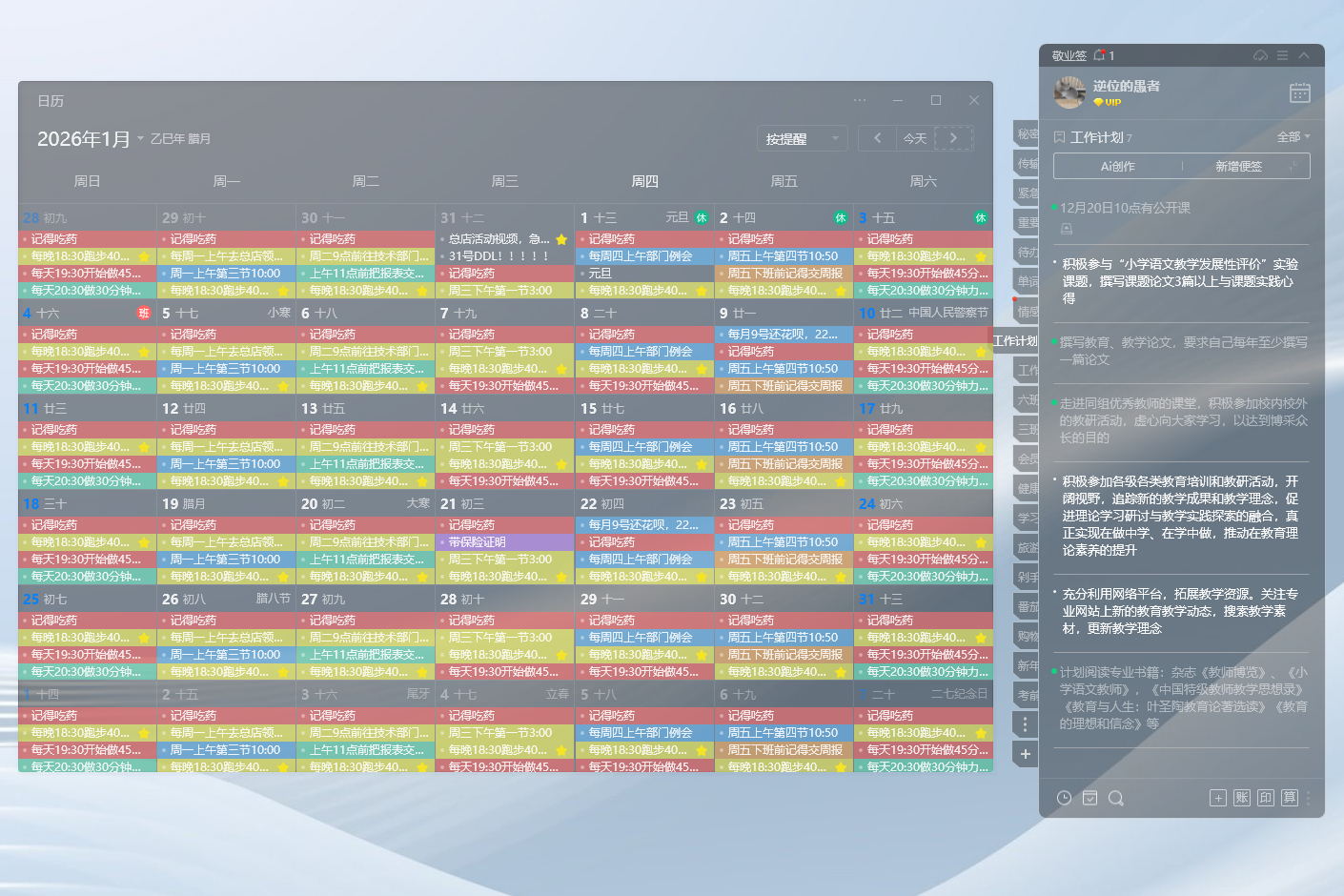The height and width of the screenshot is (896, 1344).
Task: Click the search magnifier icon in notes panel
Action: pyautogui.click(x=1115, y=798)
